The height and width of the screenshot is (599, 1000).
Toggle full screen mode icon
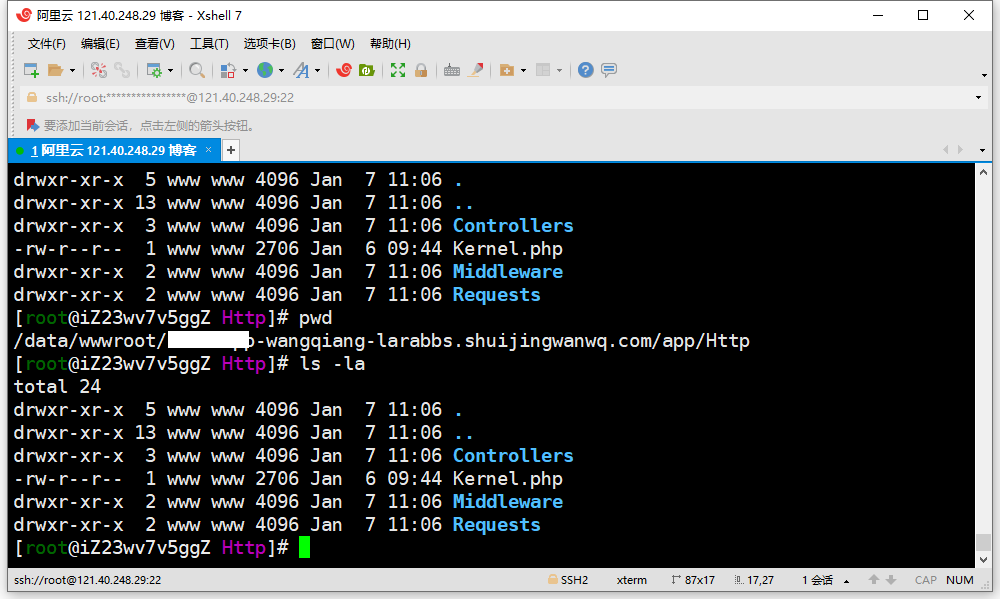[398, 70]
